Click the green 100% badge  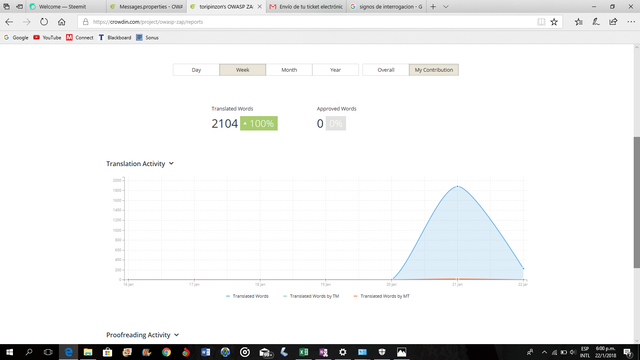pyautogui.click(x=259, y=124)
